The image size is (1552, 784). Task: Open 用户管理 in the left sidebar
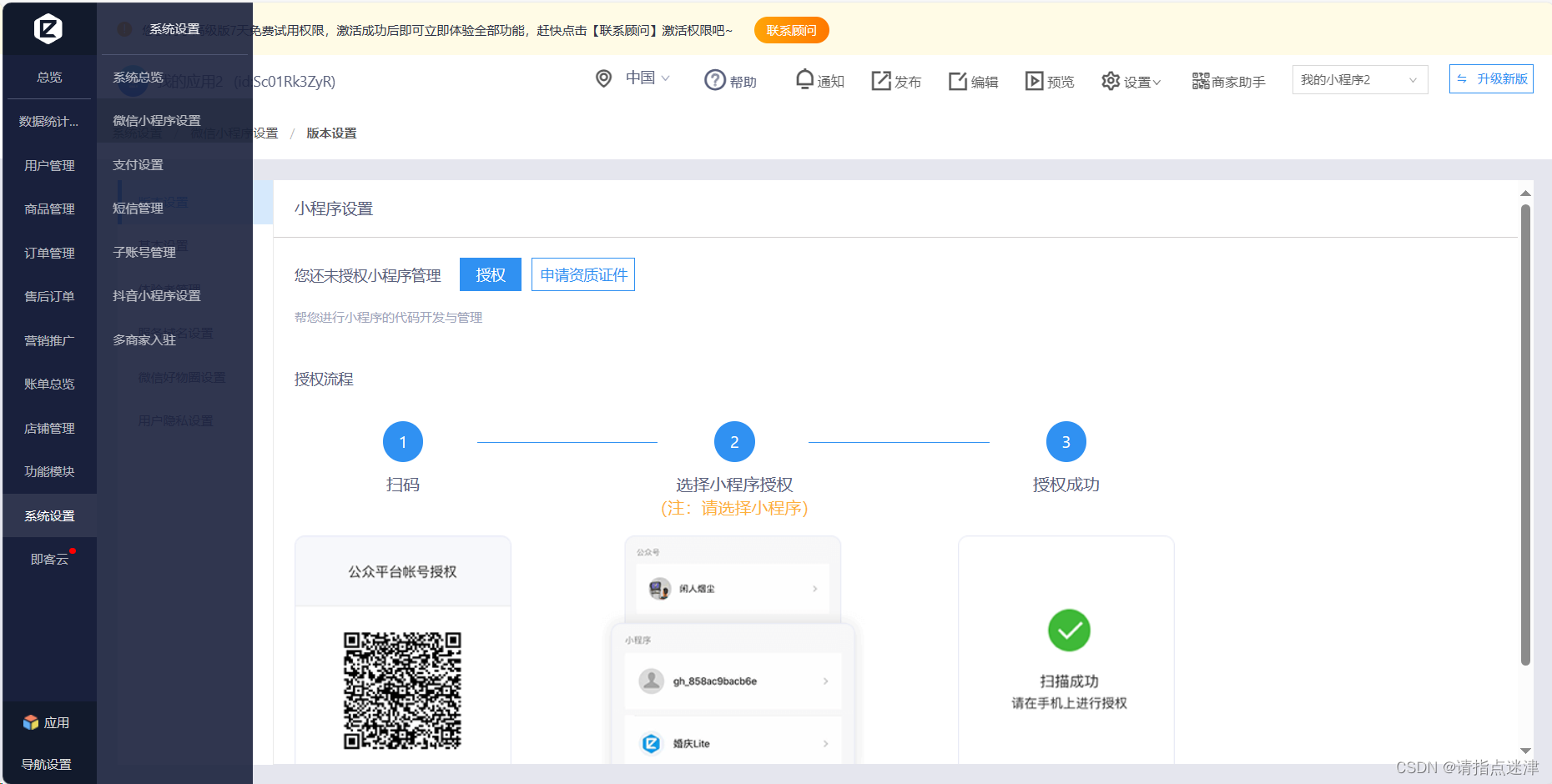point(49,165)
